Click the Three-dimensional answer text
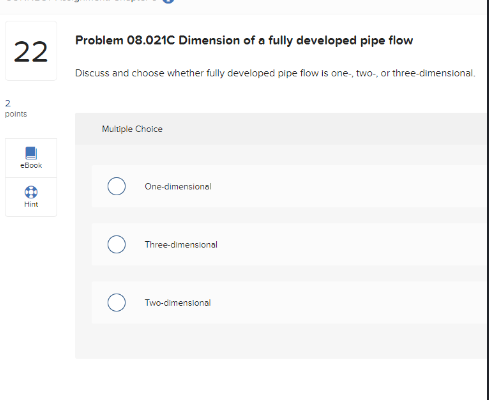This screenshot has height=400, width=489. 181,245
